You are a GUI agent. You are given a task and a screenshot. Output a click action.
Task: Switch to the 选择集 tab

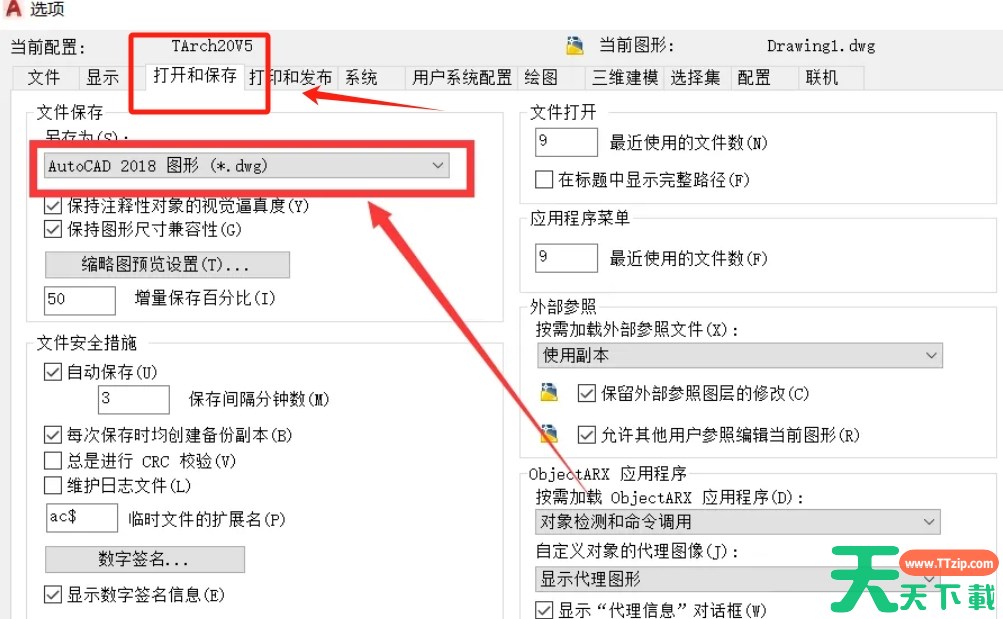point(695,77)
